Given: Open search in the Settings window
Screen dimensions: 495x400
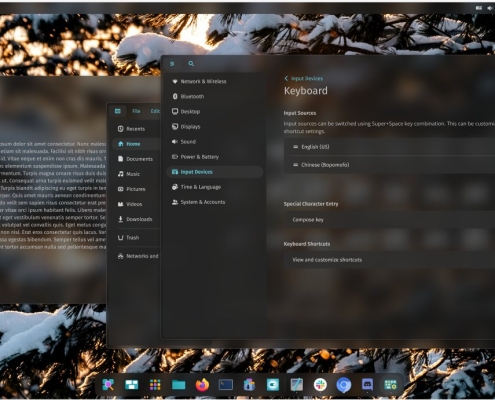Looking at the screenshot, I should (x=191, y=64).
